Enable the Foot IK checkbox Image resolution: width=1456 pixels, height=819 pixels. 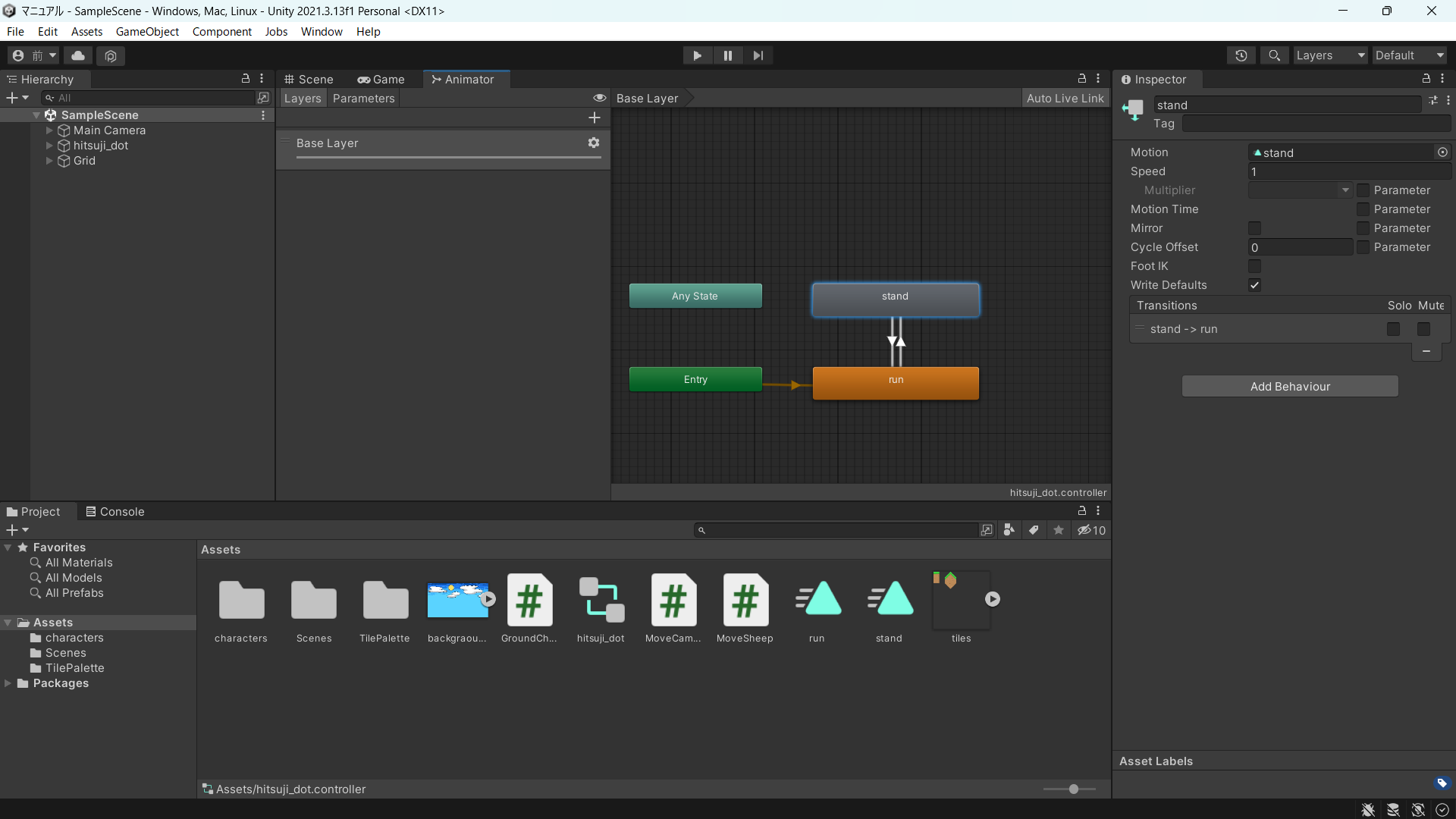click(1255, 266)
